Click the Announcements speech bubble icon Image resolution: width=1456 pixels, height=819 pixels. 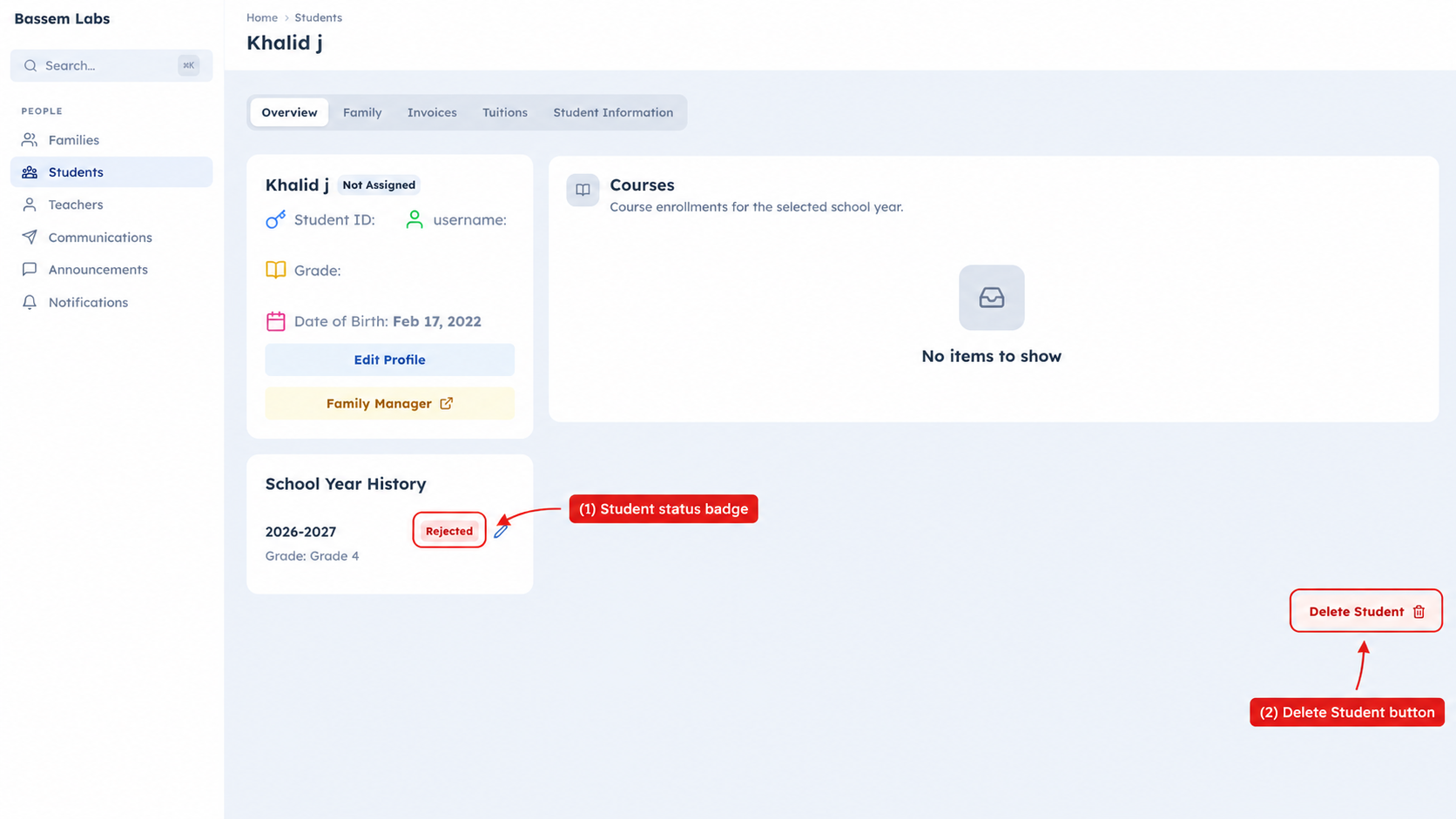point(30,269)
